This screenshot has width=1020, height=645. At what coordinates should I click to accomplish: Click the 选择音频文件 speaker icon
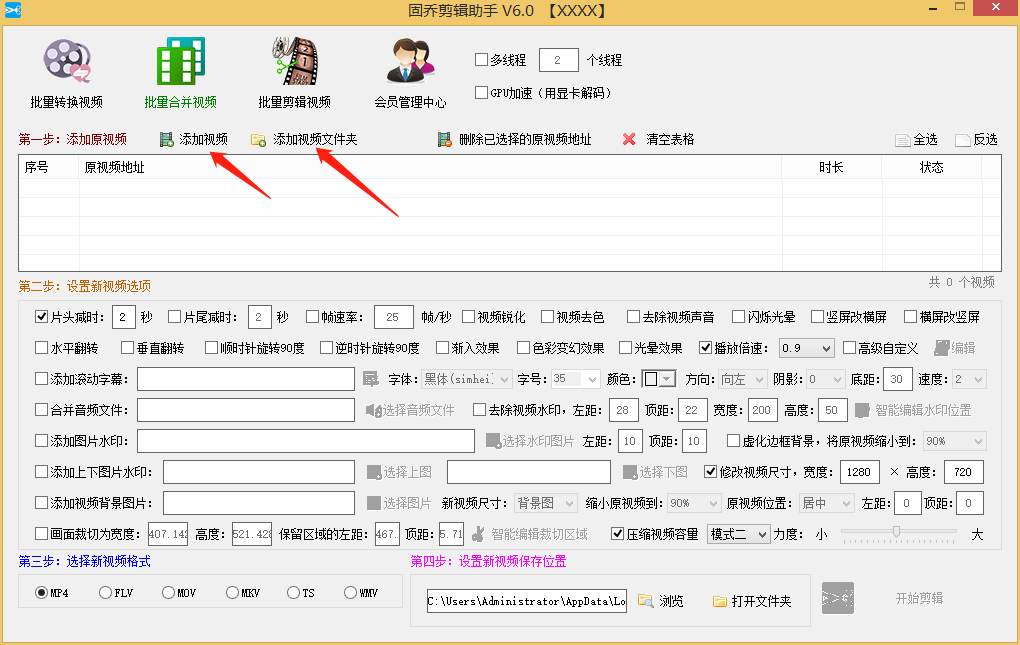tap(373, 410)
